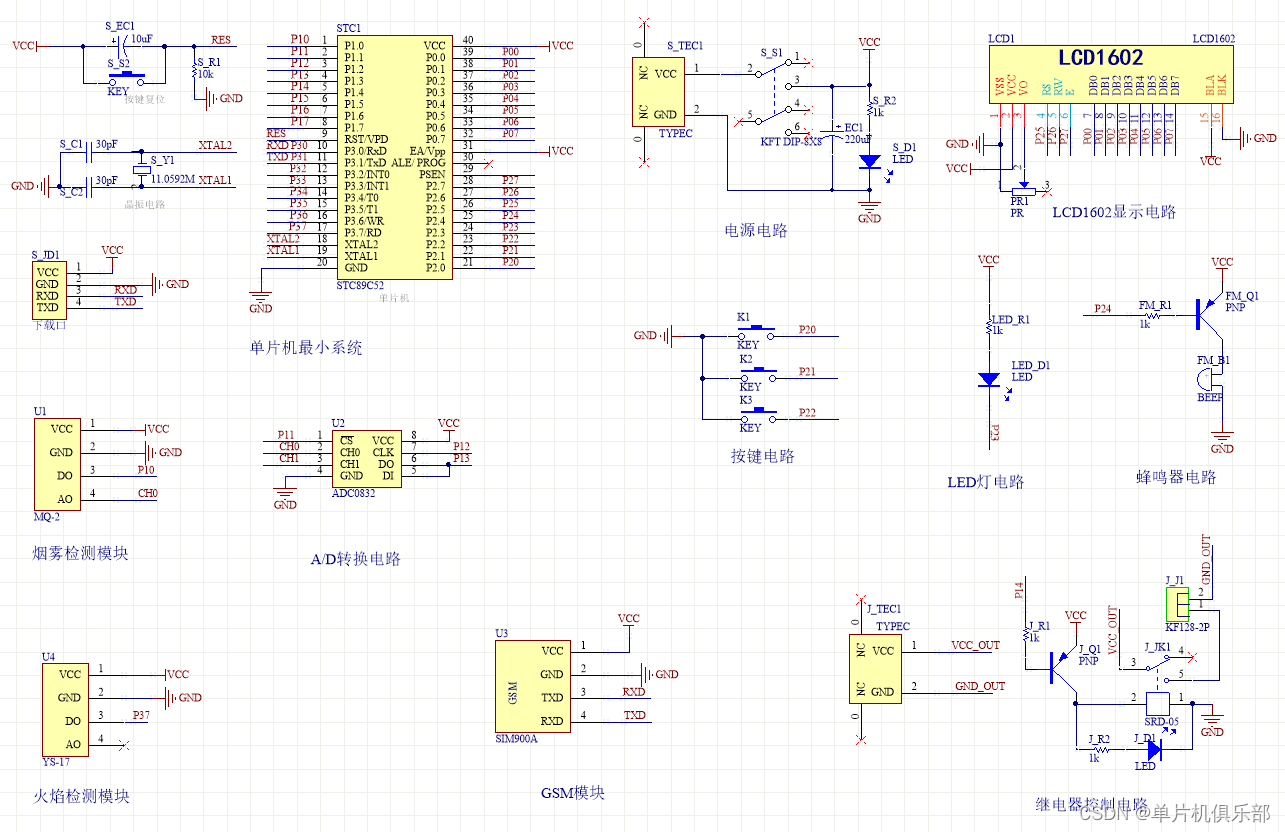1285x832 pixels.
Task: Select the S_S2 reset KEY pushbutton symbol
Action: pos(126,76)
